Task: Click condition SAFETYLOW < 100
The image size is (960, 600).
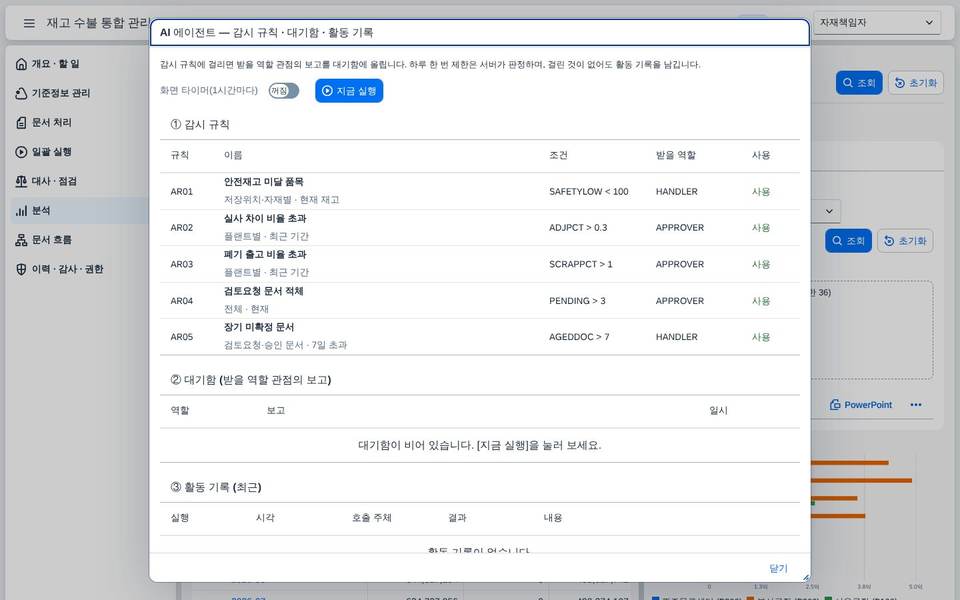Action: [x=588, y=192]
